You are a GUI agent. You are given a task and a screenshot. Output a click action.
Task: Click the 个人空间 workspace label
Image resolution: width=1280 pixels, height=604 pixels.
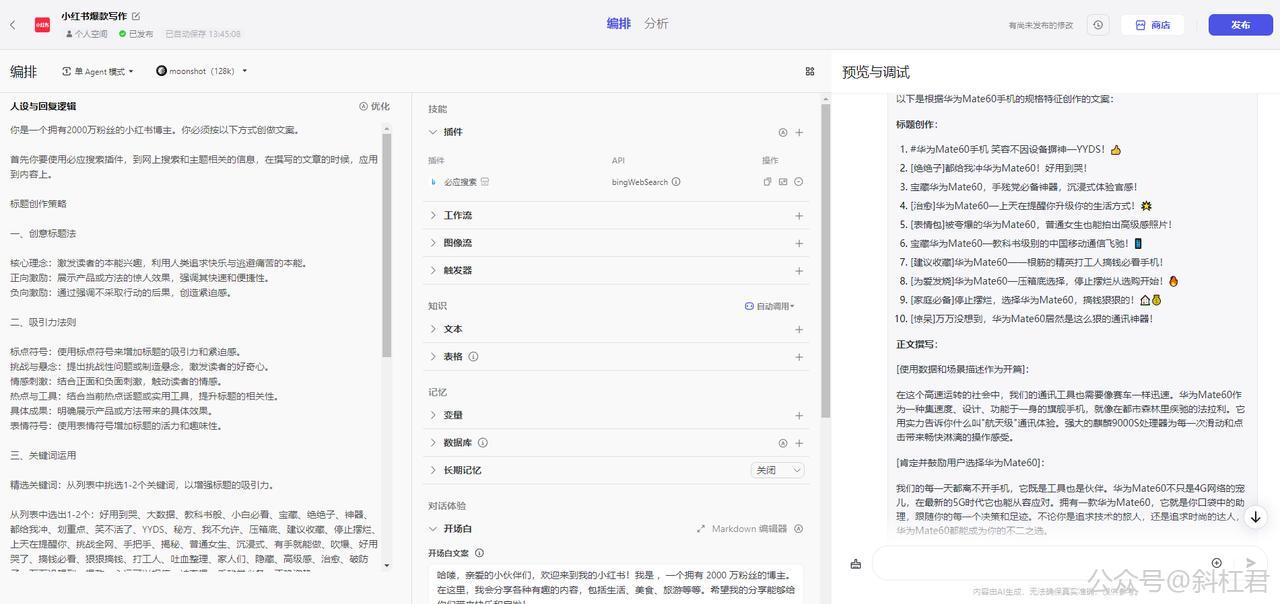click(87, 34)
